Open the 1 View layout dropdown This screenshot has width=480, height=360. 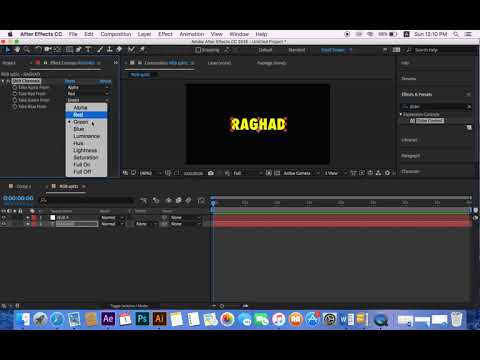click(x=335, y=173)
